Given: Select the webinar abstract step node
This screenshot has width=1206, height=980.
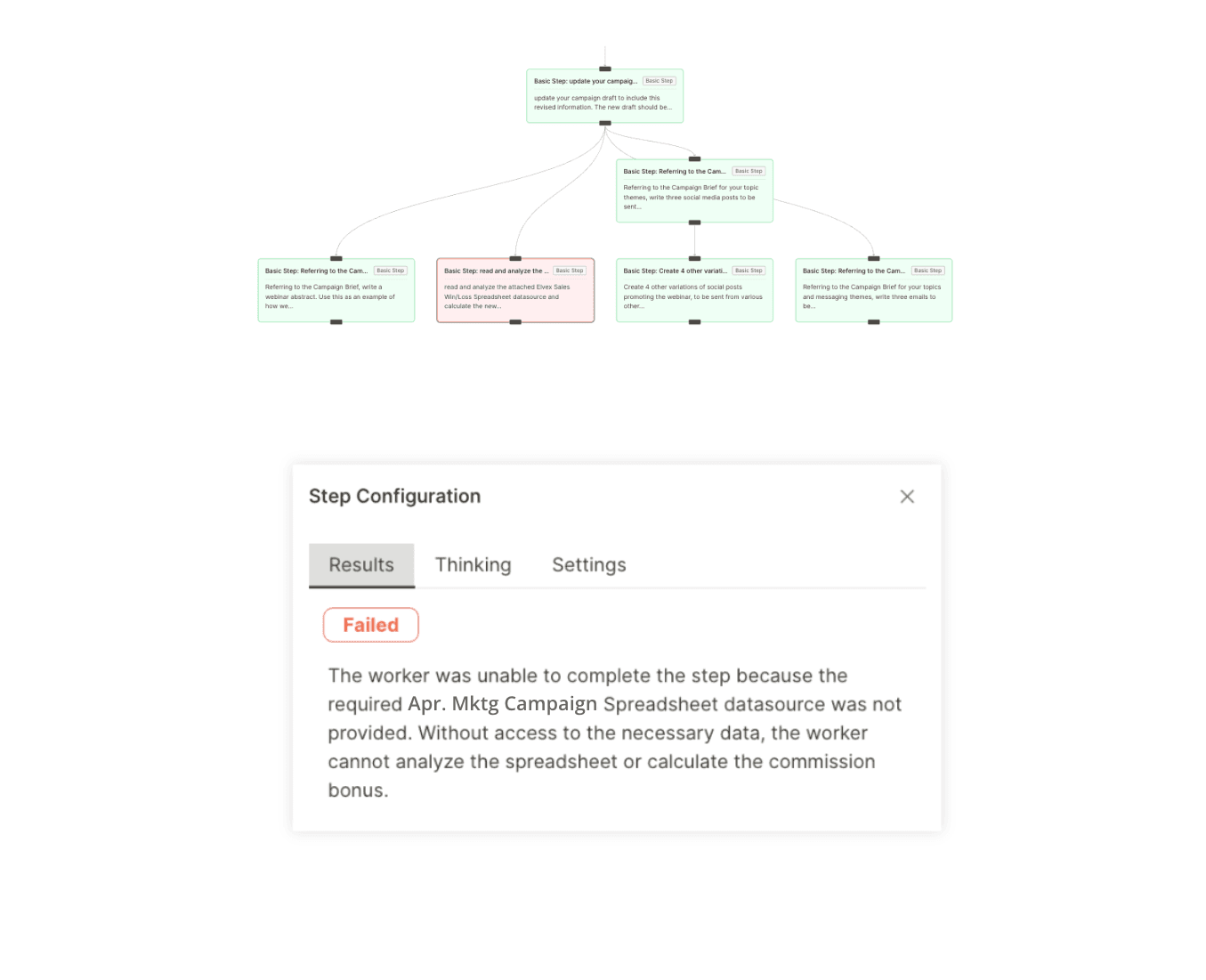Looking at the screenshot, I should (x=336, y=290).
